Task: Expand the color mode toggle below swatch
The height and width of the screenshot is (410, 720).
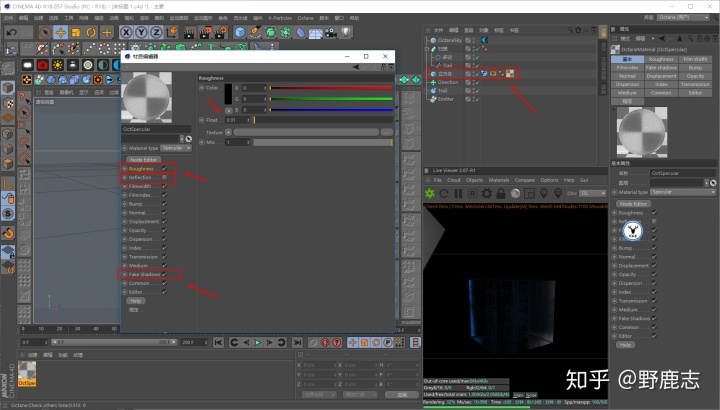Action: pyautogui.click(x=229, y=111)
